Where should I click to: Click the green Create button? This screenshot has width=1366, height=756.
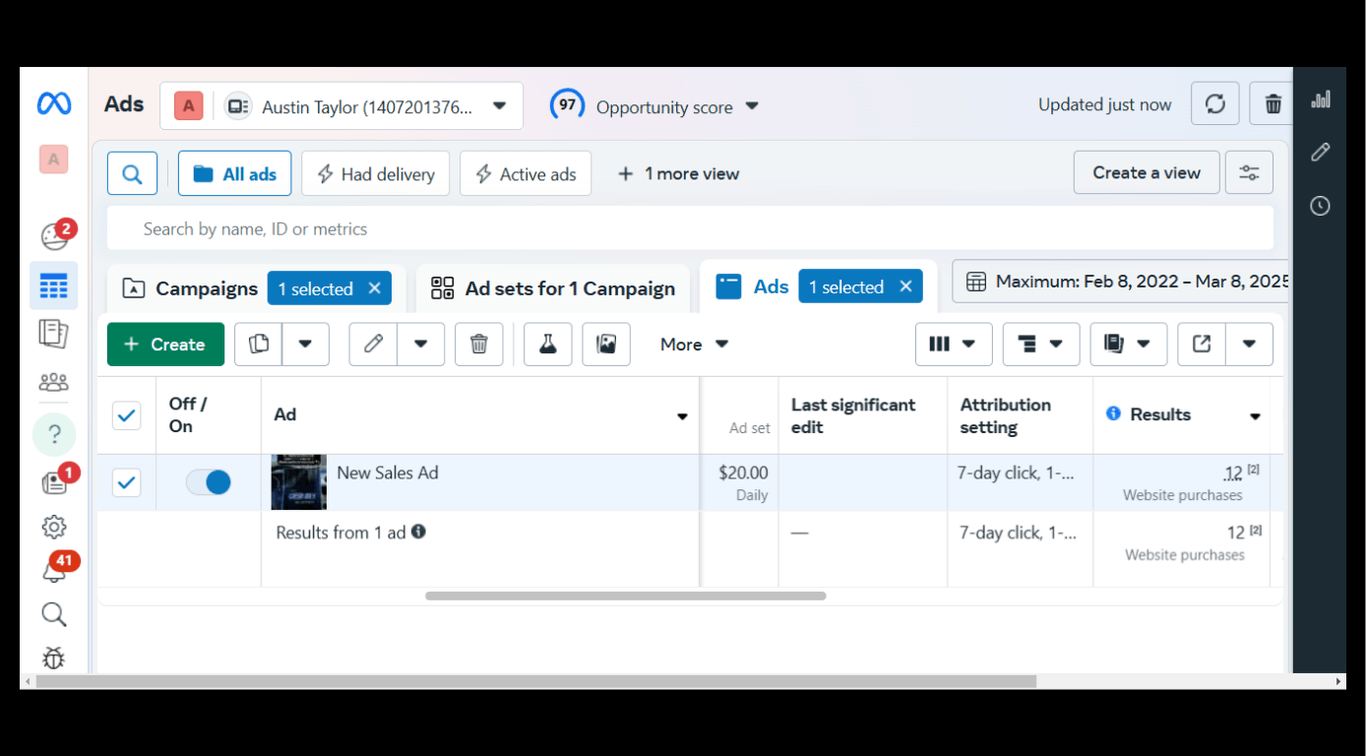[x=166, y=344]
